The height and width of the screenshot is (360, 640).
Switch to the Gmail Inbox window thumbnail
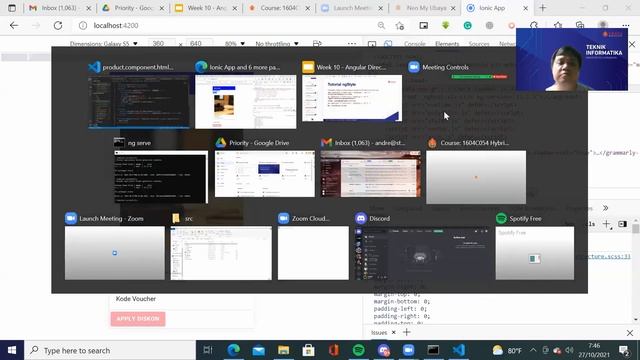tap(371, 174)
